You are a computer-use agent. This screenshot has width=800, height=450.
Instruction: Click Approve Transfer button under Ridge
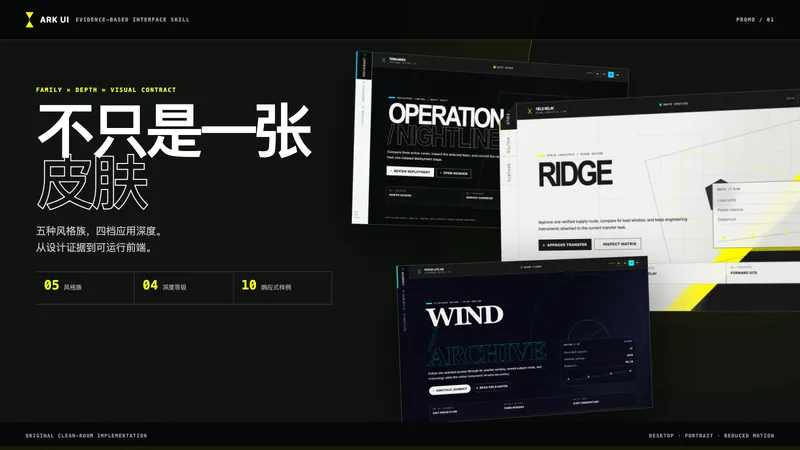[x=565, y=245]
